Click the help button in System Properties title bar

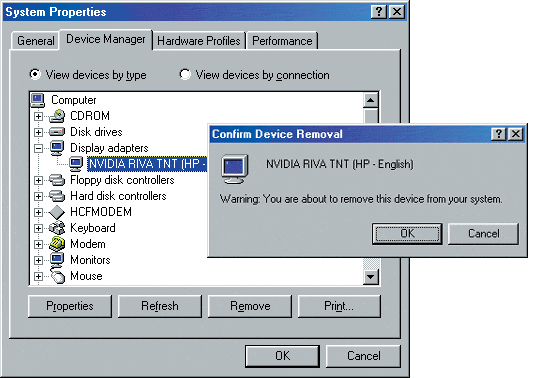click(x=378, y=12)
